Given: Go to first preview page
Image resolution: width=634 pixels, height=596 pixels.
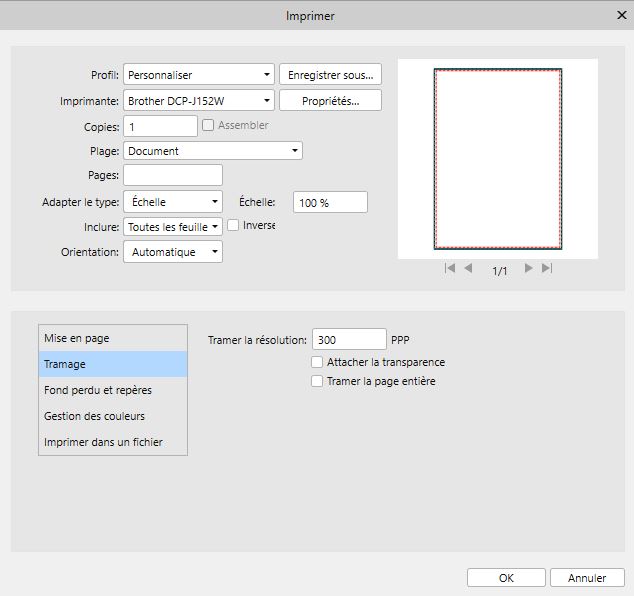Looking at the screenshot, I should click(x=450, y=268).
